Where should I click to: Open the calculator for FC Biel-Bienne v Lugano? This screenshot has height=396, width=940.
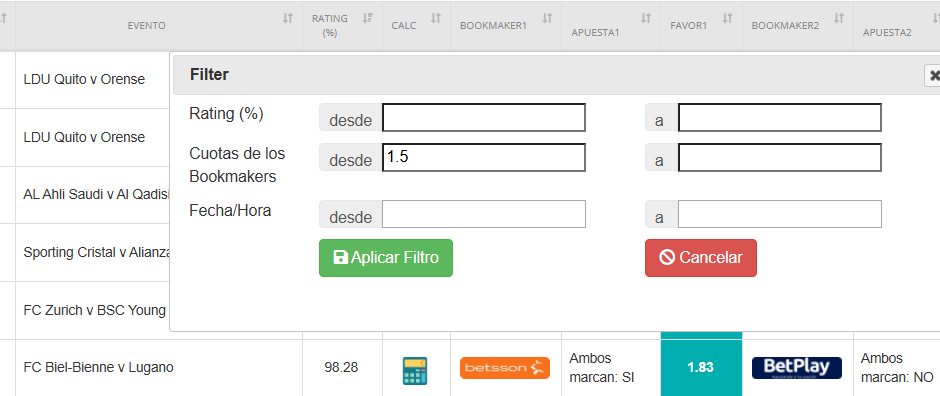(x=415, y=370)
